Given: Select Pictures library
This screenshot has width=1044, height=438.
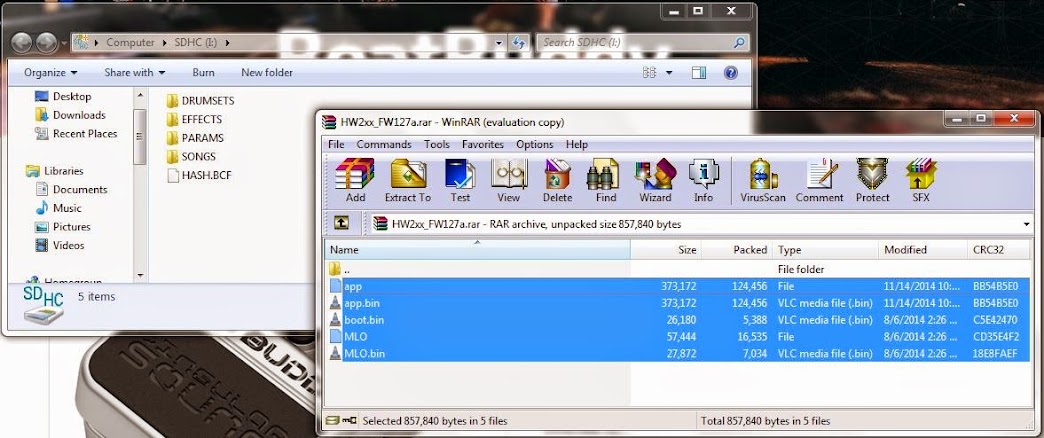Looking at the screenshot, I should coord(63,227).
